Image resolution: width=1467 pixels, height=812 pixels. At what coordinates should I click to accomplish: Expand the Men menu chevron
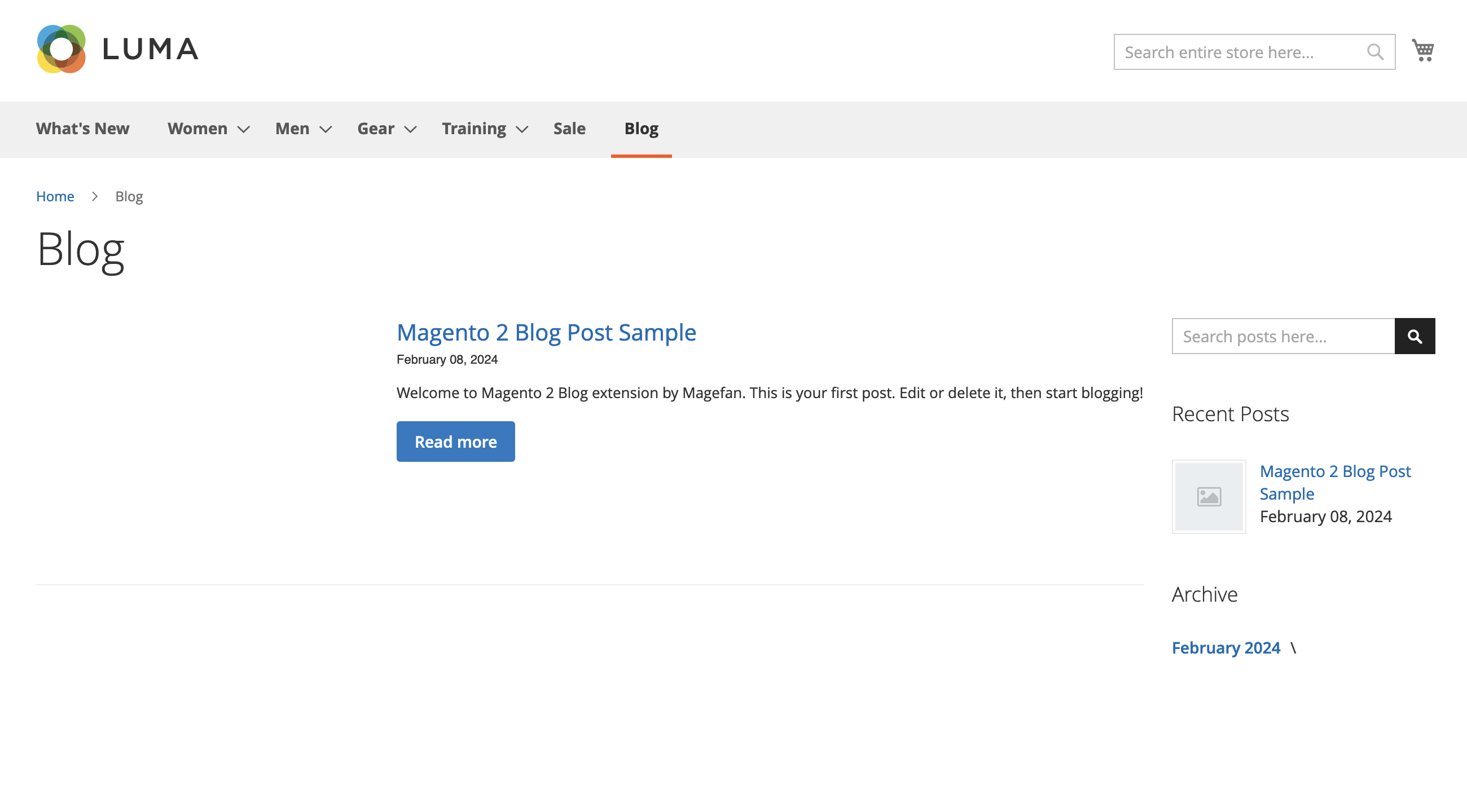326,130
